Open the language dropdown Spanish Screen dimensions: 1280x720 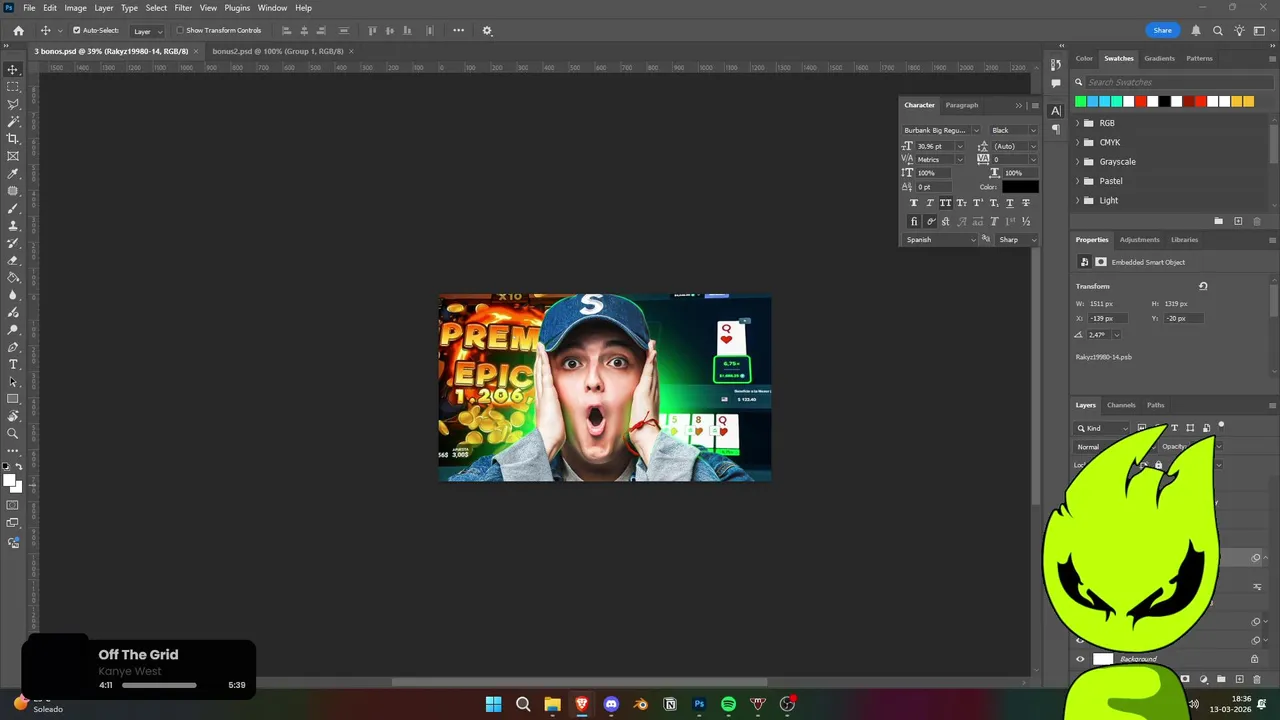click(x=940, y=239)
